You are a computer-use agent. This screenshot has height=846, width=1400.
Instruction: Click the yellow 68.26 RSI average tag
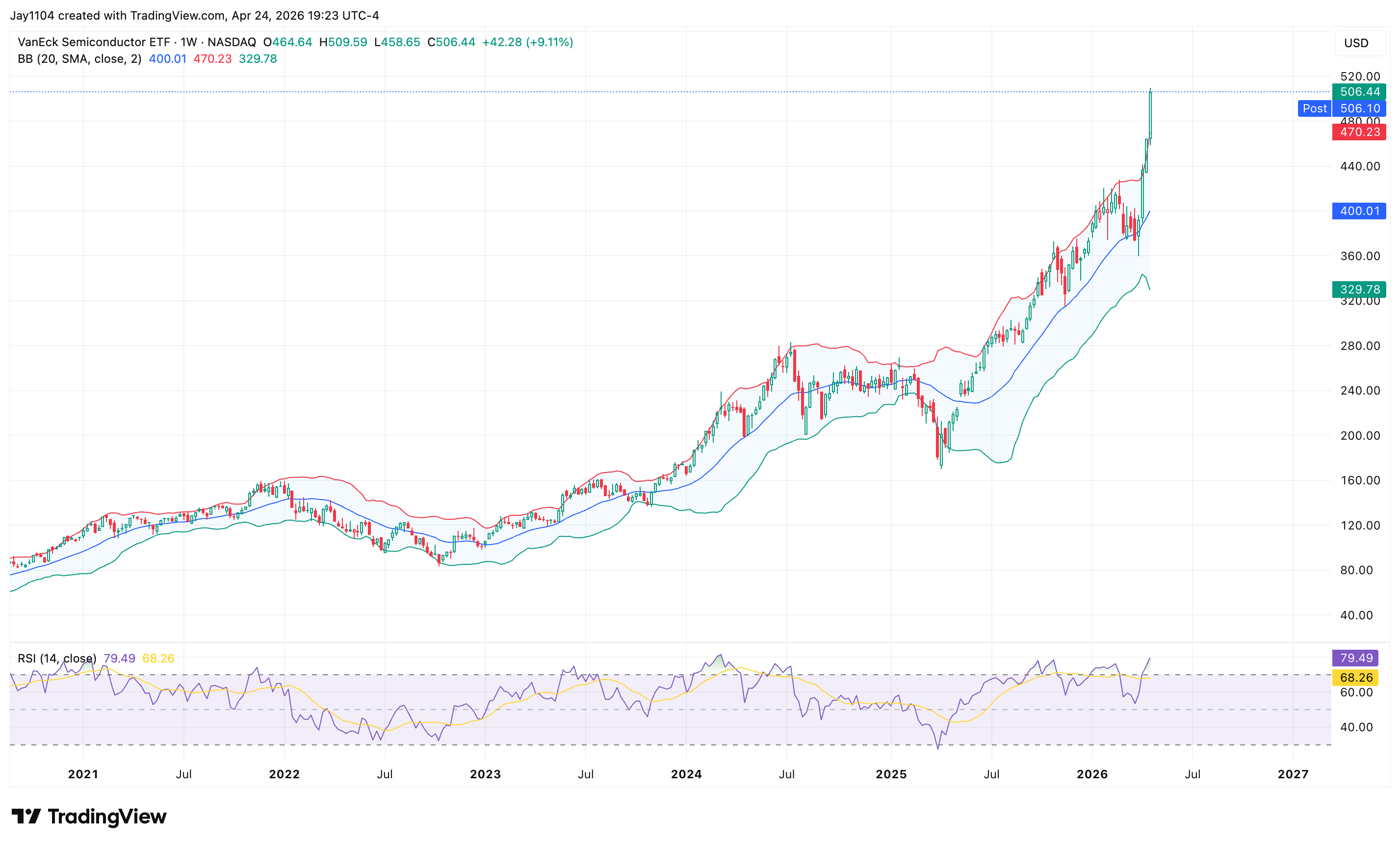coord(1356,678)
